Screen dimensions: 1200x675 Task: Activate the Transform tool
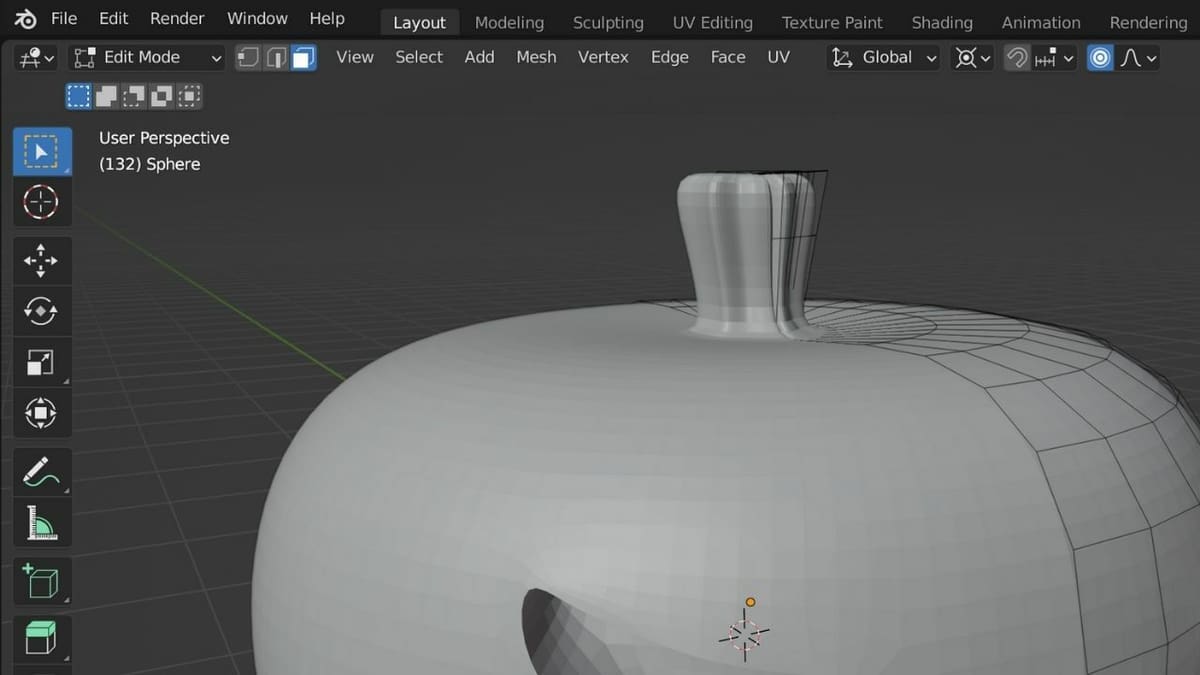[x=42, y=412]
